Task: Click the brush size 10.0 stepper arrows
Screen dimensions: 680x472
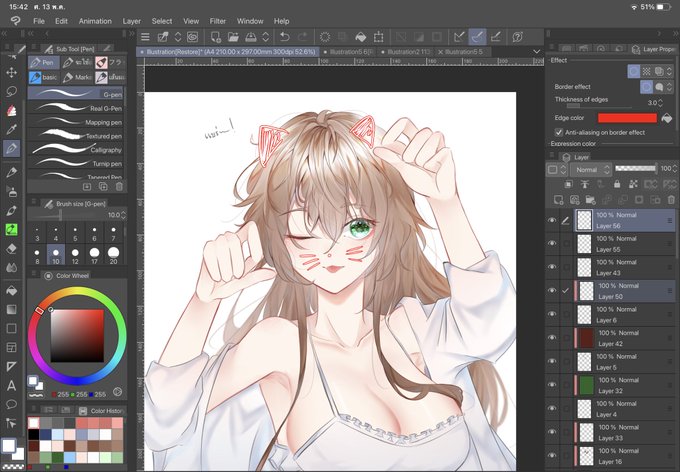Action: [x=124, y=215]
